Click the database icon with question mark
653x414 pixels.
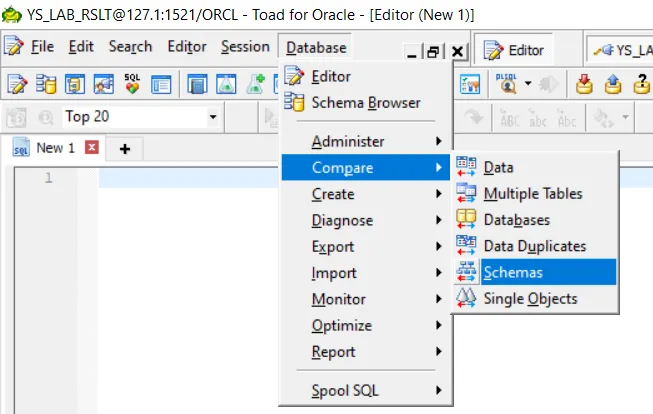tap(642, 85)
